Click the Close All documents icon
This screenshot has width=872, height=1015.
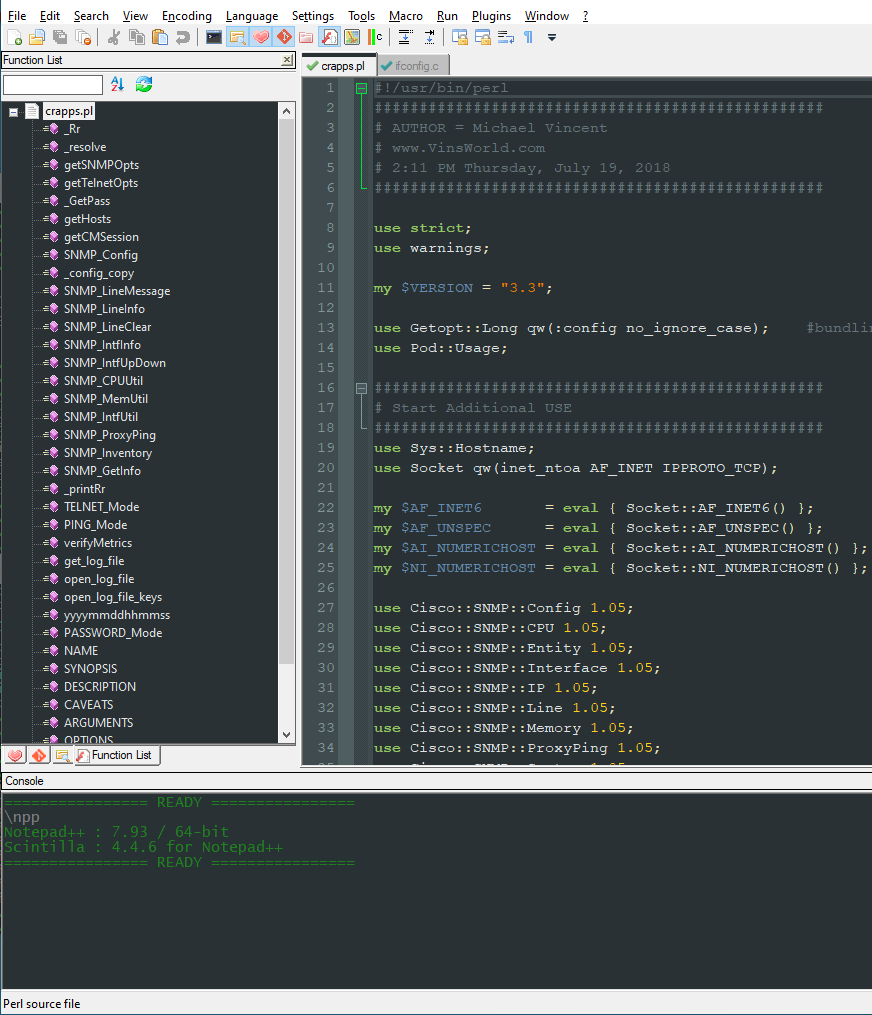84,38
